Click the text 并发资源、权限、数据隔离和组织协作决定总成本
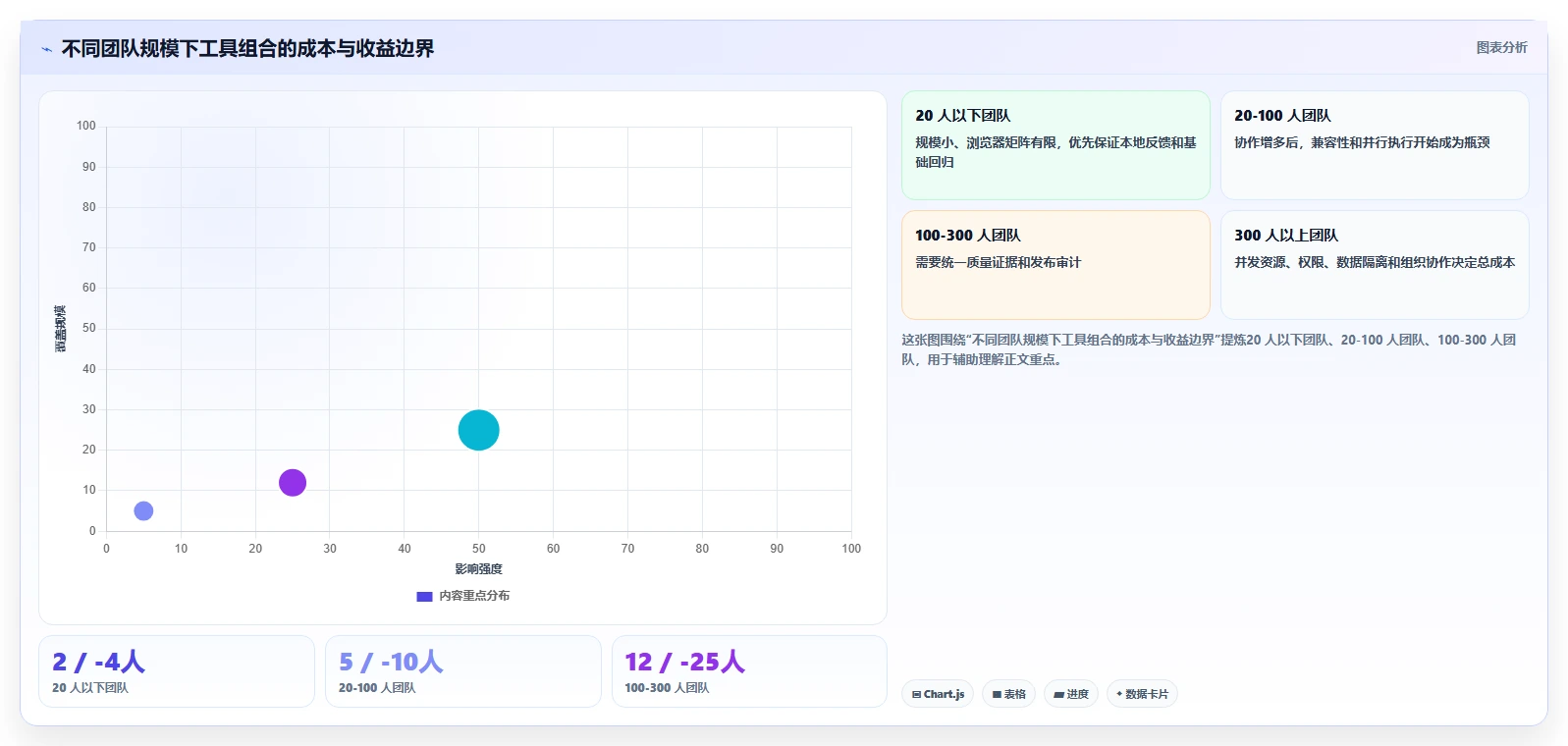The width and height of the screenshot is (1568, 746). pos(1375,262)
